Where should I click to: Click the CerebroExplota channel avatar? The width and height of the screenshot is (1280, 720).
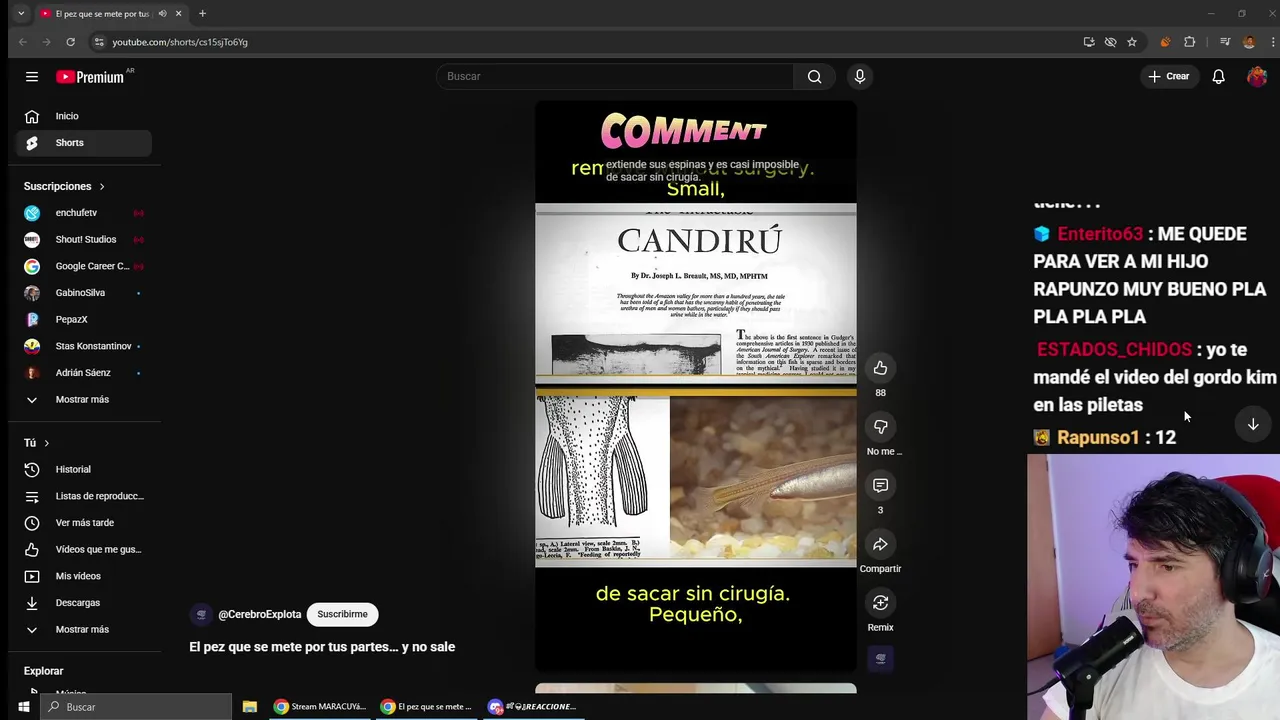point(201,615)
